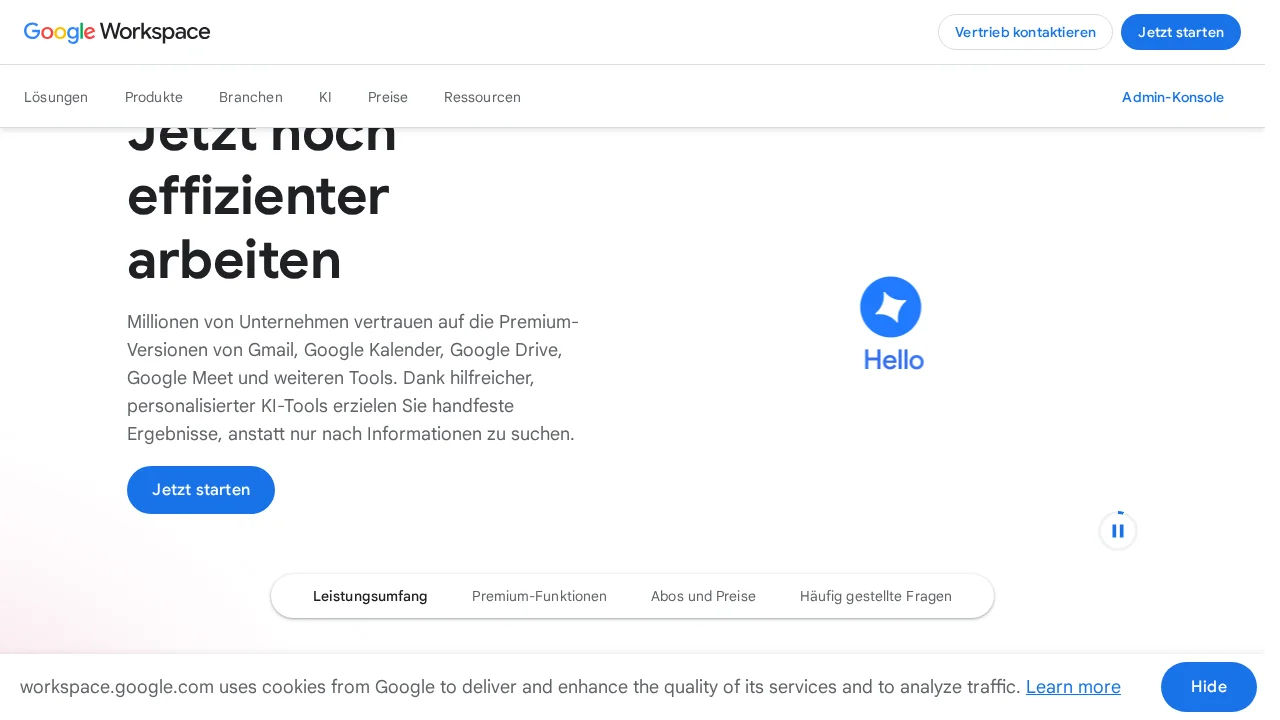Viewport: 1280px width, 720px height.
Task: Open the Produkte menu
Action: (154, 97)
